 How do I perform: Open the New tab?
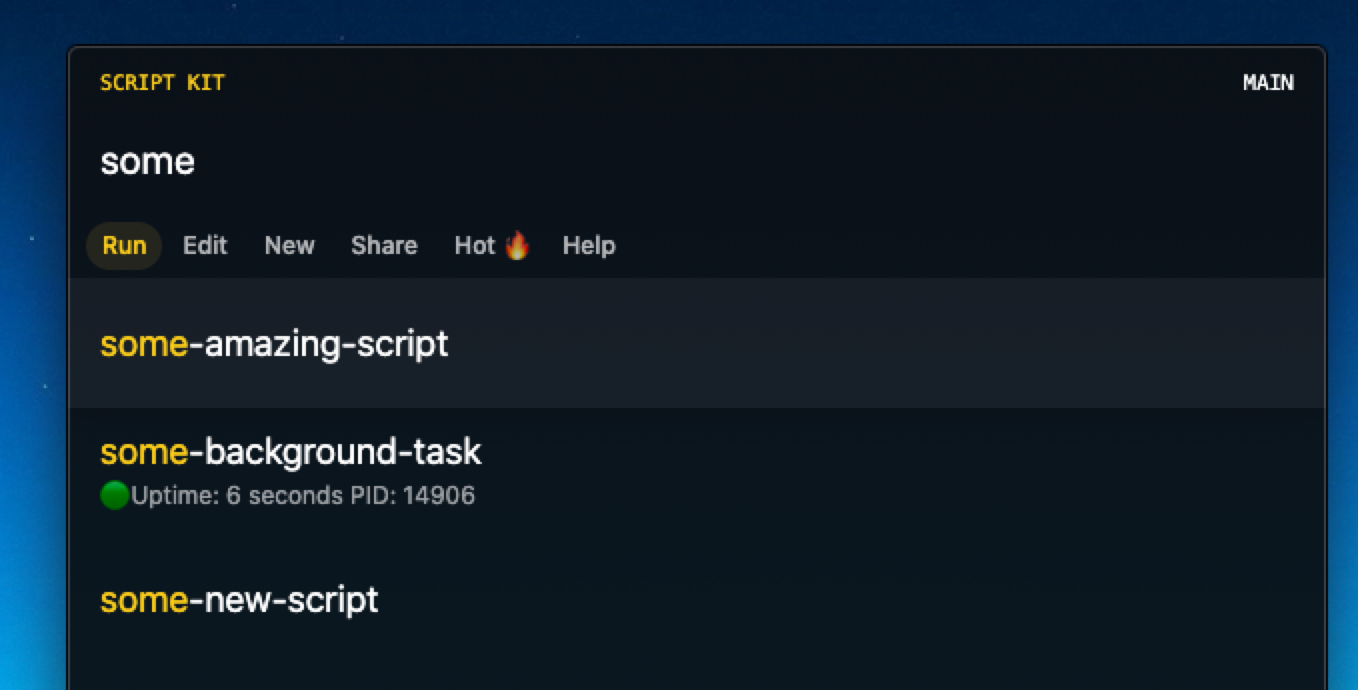point(290,246)
